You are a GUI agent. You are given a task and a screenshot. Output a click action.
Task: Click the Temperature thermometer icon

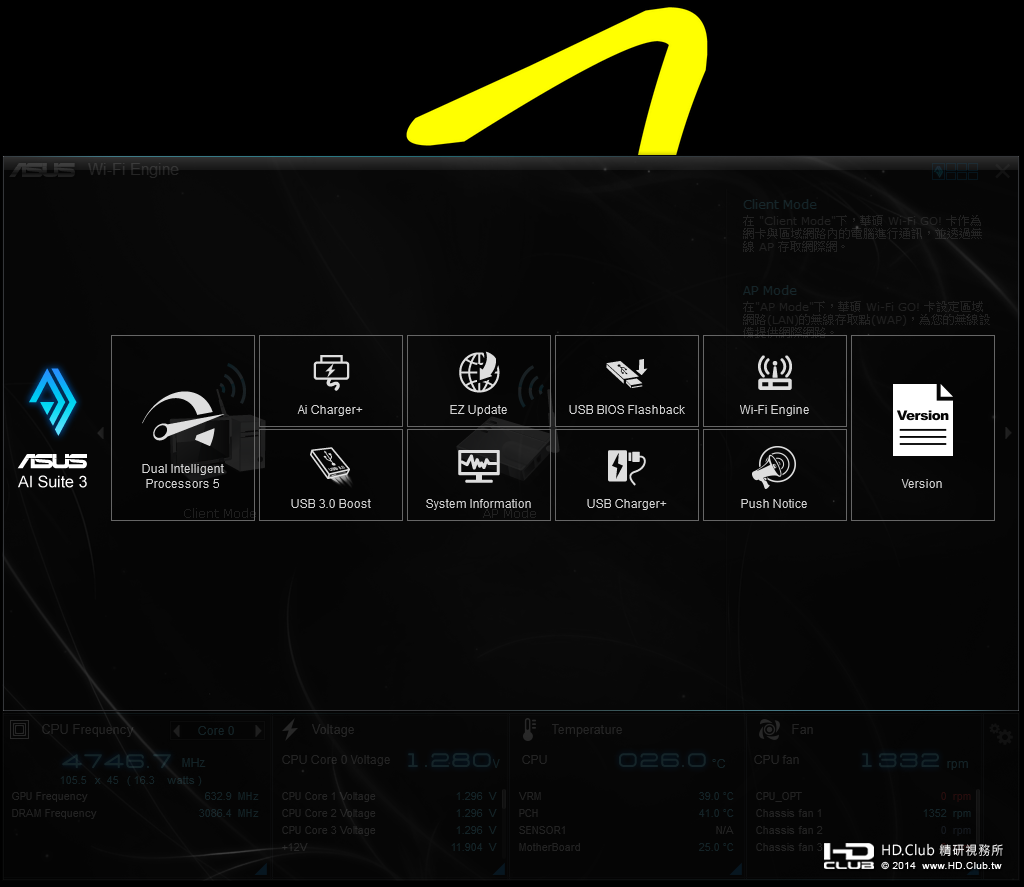pos(529,730)
